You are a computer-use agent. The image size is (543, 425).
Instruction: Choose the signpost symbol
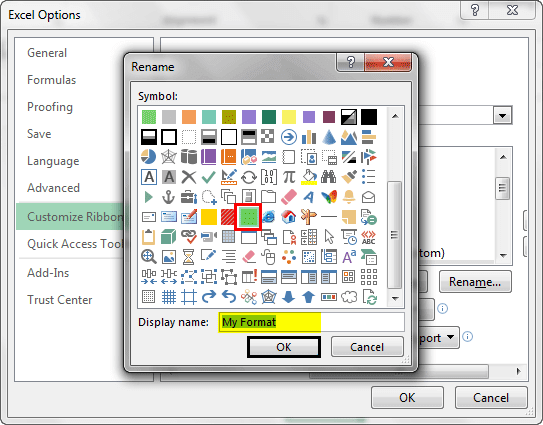309,217
